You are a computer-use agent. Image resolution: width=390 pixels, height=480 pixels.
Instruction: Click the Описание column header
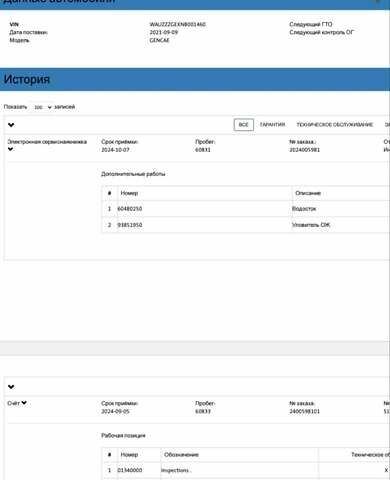click(x=308, y=193)
